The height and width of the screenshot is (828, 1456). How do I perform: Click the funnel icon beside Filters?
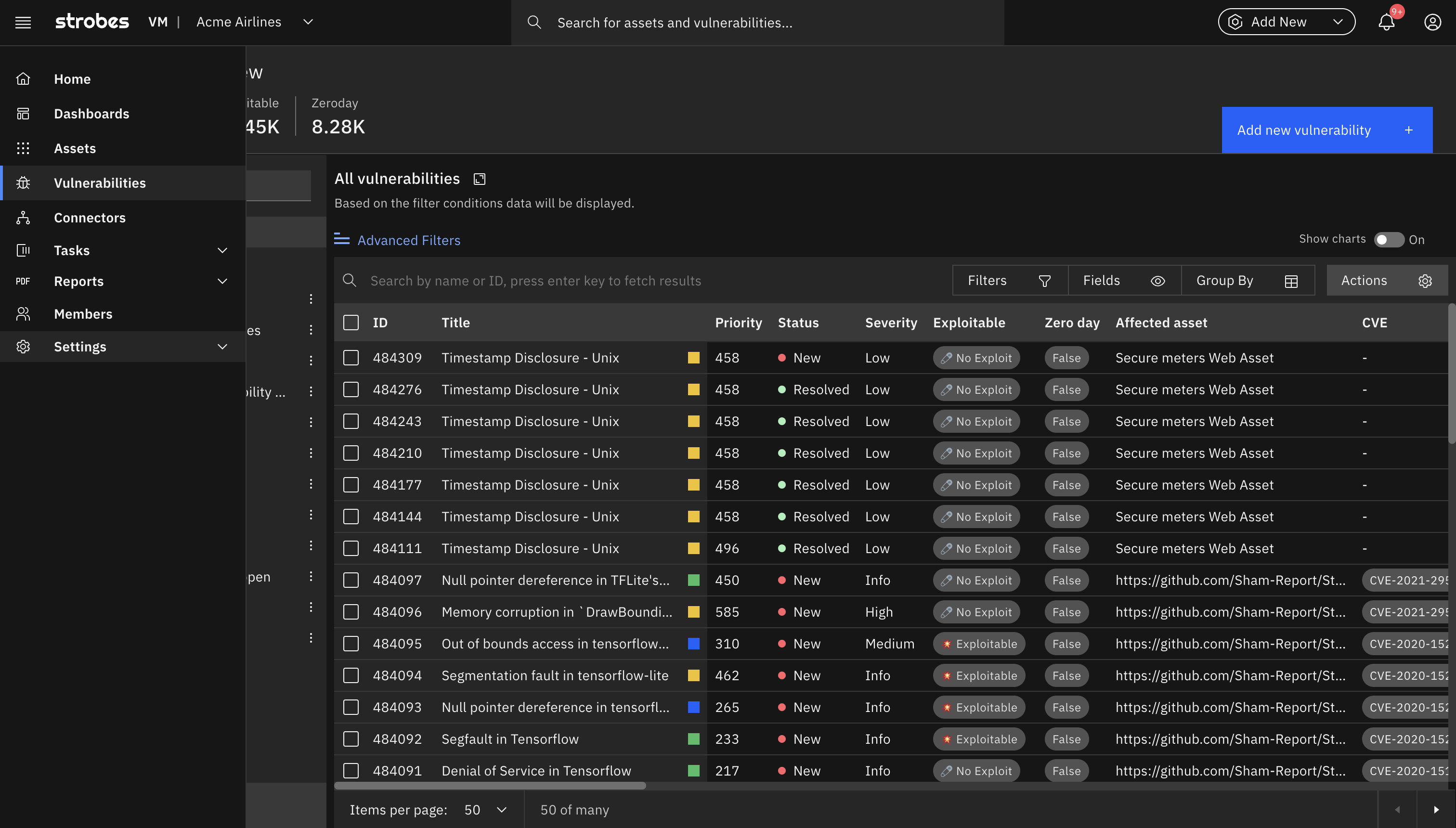click(x=1045, y=281)
